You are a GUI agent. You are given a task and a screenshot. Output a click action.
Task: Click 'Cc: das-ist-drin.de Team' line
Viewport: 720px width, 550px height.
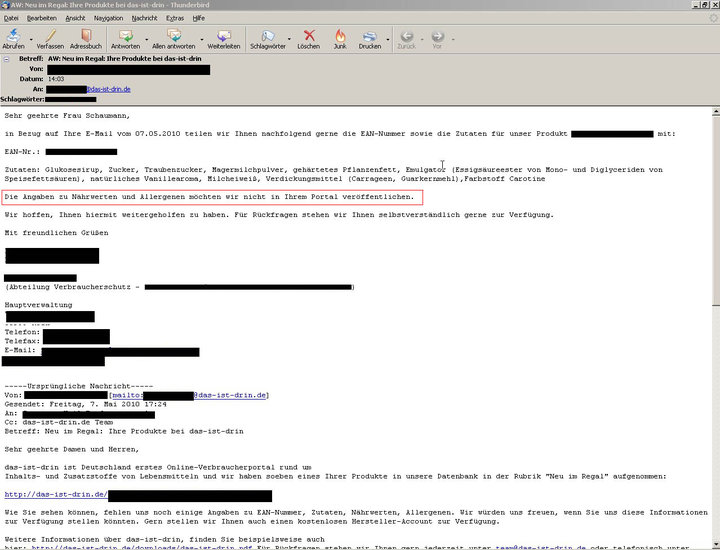(59, 422)
